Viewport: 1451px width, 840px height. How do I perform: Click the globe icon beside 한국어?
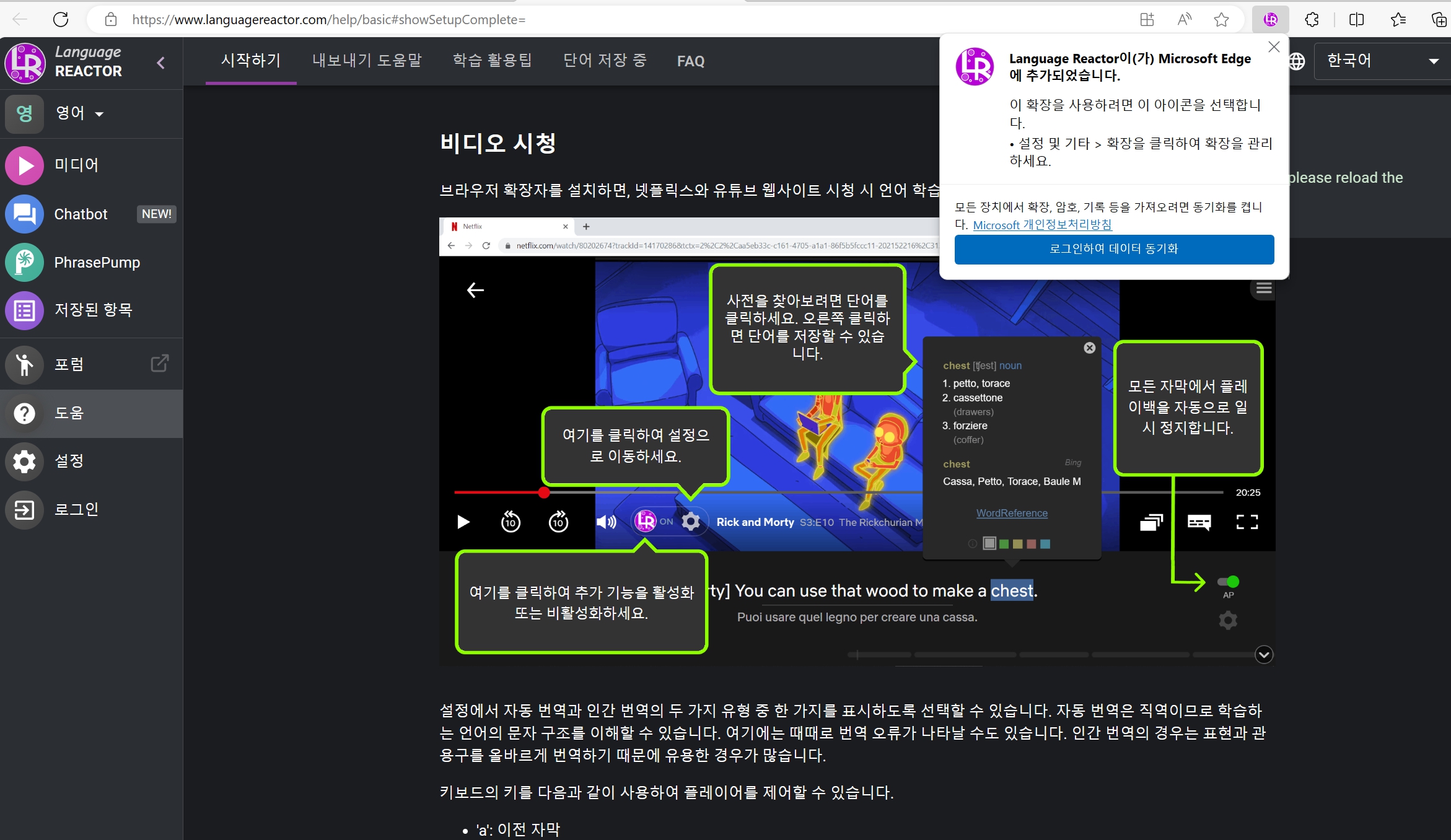[1297, 61]
